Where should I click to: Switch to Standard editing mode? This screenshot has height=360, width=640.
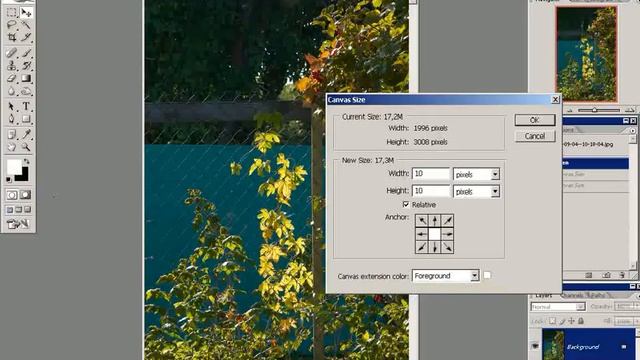pos(12,195)
